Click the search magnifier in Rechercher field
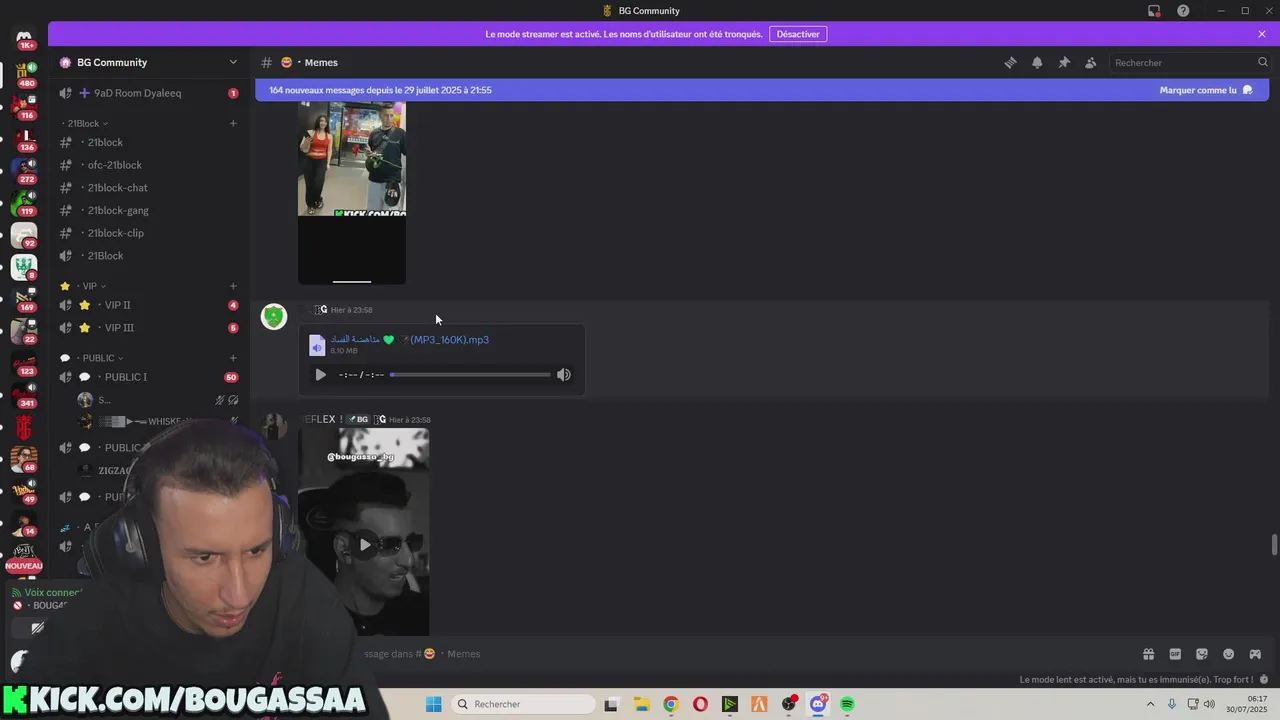The width and height of the screenshot is (1280, 720). tap(1262, 62)
